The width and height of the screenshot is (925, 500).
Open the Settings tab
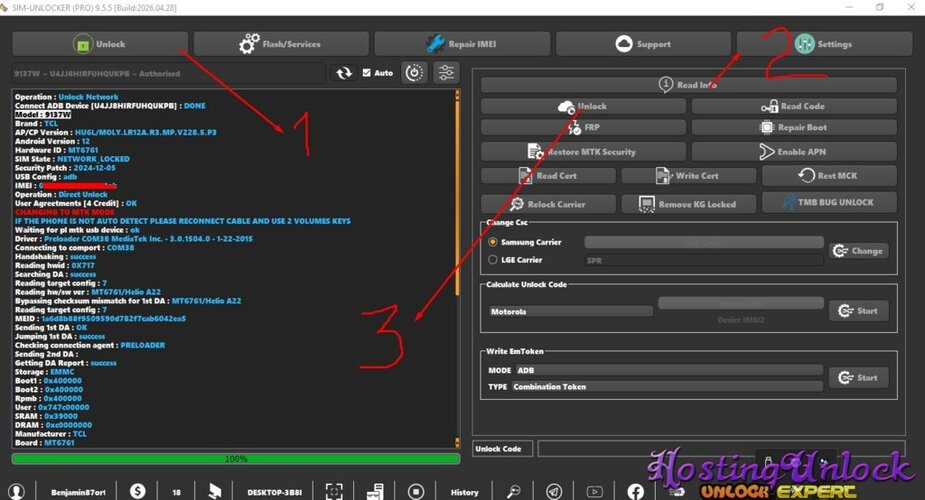(824, 44)
